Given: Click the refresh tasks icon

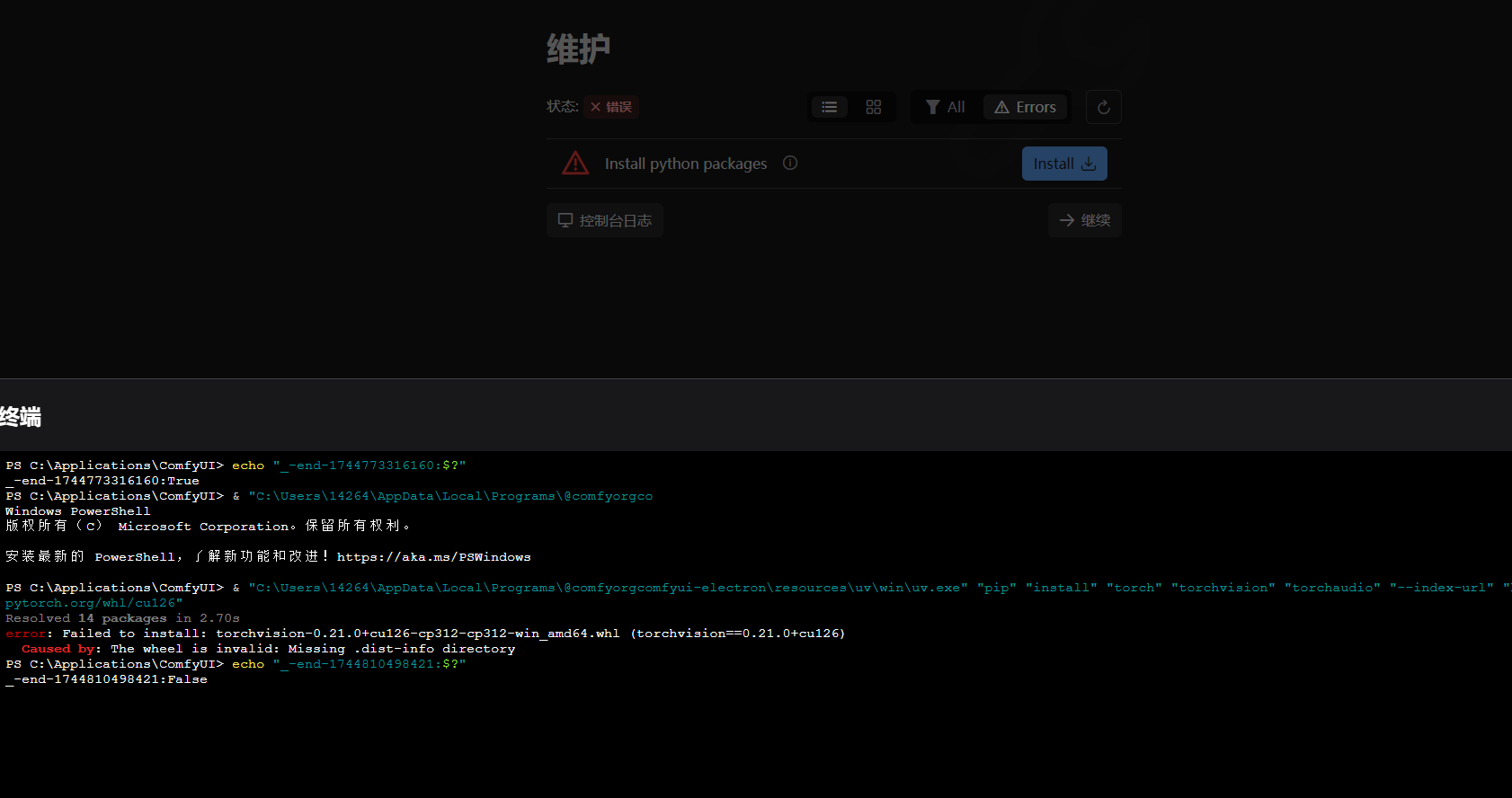Looking at the screenshot, I should point(1103,107).
